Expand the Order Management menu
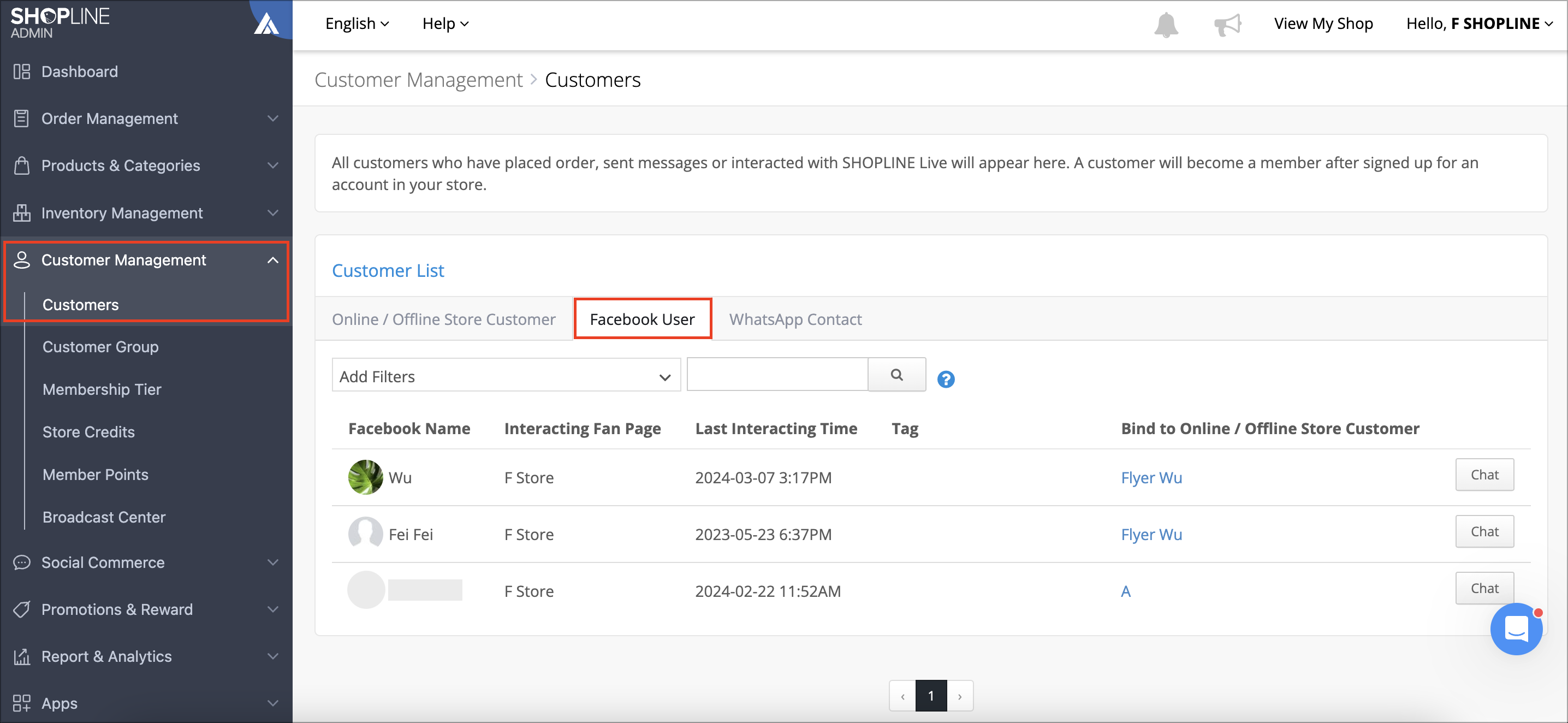 274,118
